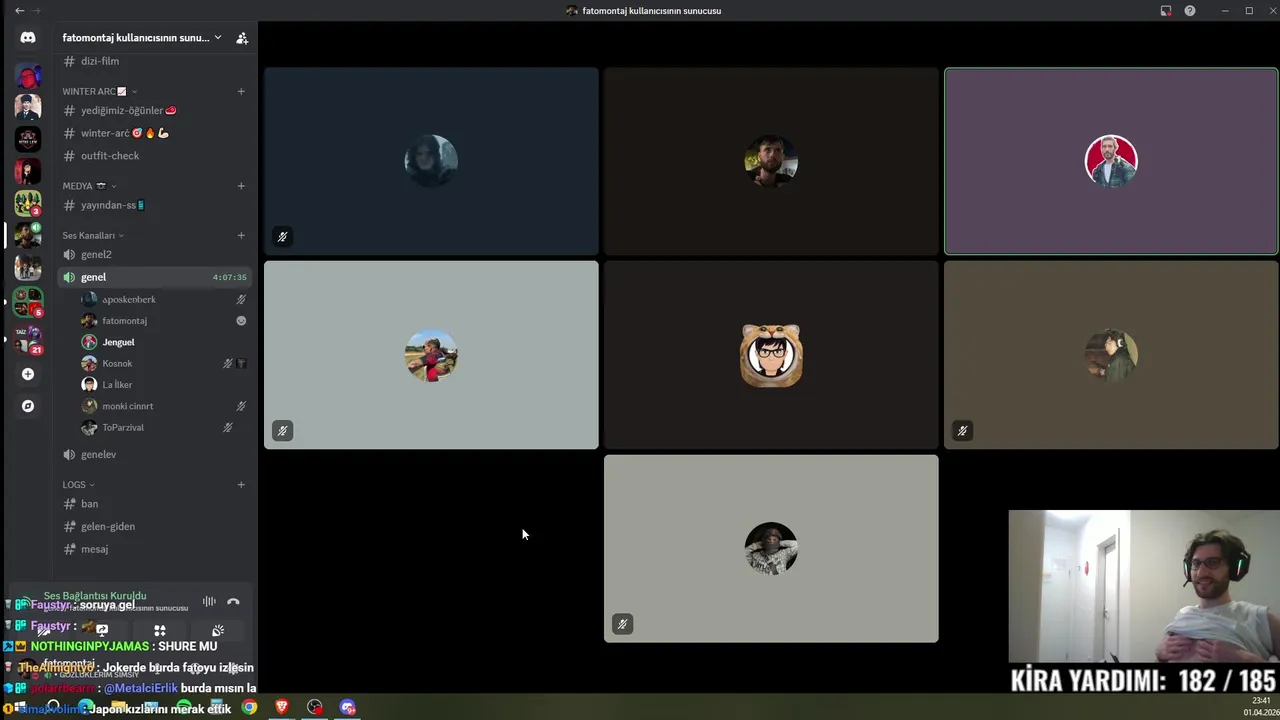Open the winter-arć channel
The width and height of the screenshot is (1280, 720).
click(155, 133)
